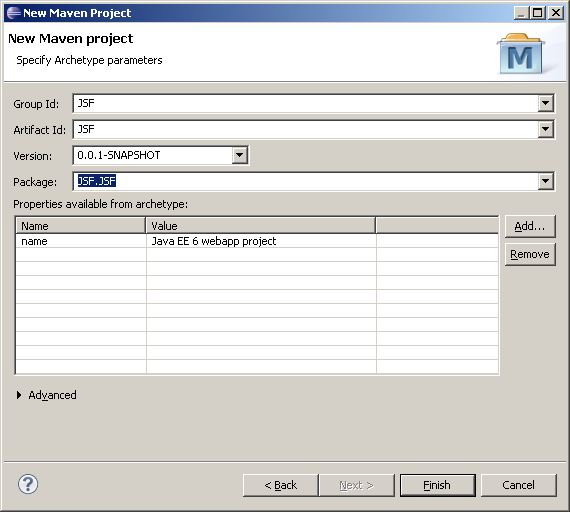Click the 'Java EE 6 webapp project' value
Screen dimensions: 570x512
click(x=214, y=241)
